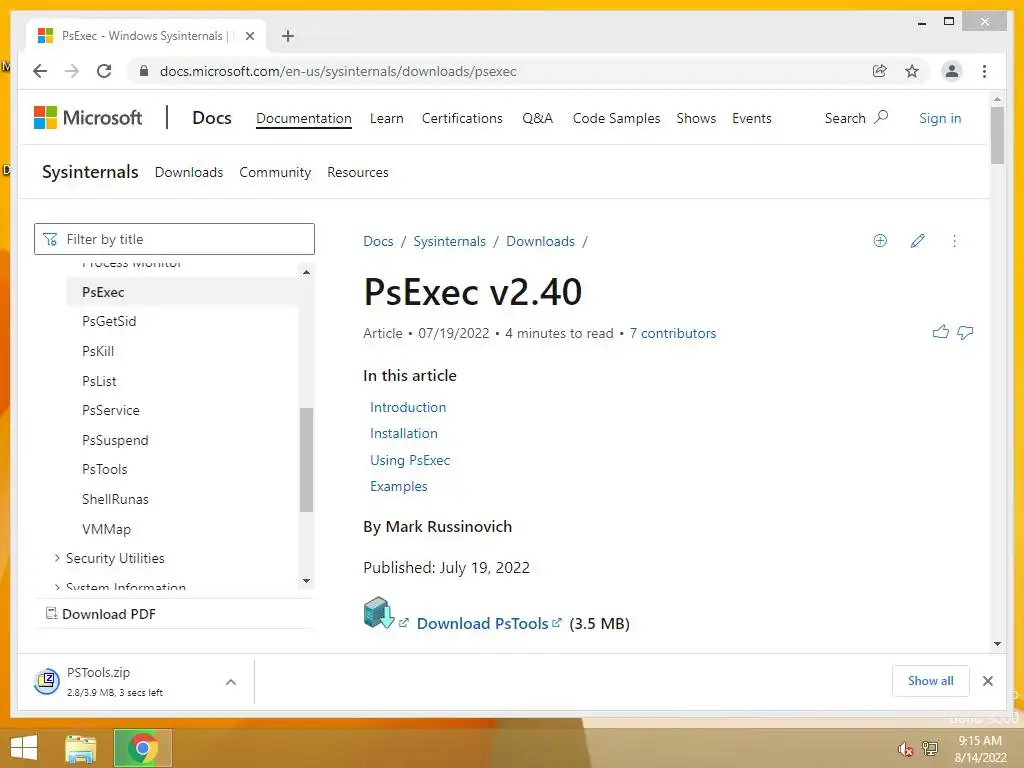Viewport: 1024px width, 768px height.
Task: Select PsGetSid in the sidebar
Action: [109, 321]
